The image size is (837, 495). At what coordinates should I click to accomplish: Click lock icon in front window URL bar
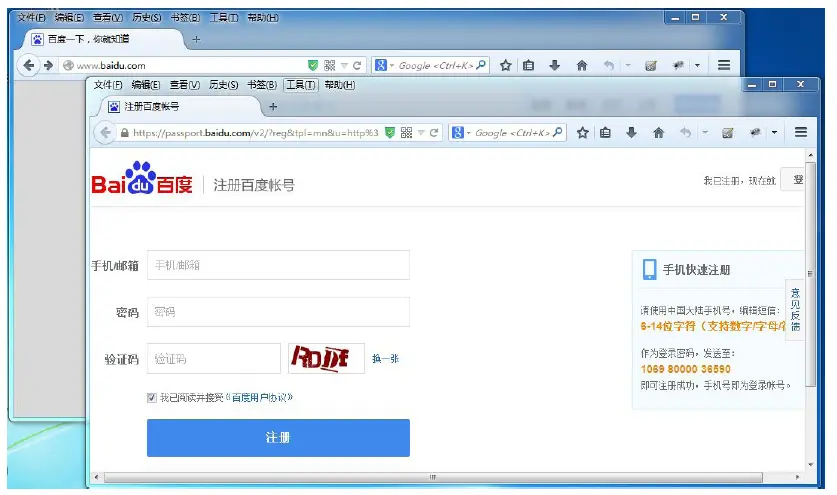click(124, 132)
